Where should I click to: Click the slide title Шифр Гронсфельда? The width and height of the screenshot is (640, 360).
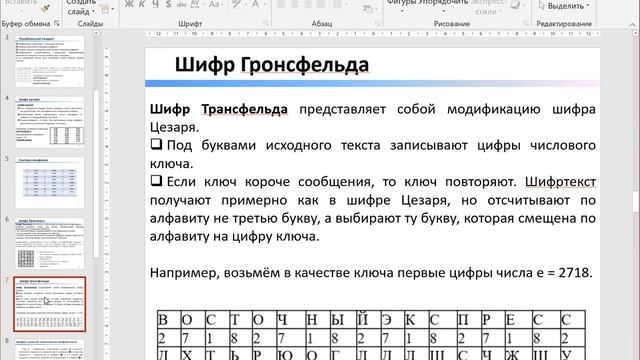coord(272,65)
